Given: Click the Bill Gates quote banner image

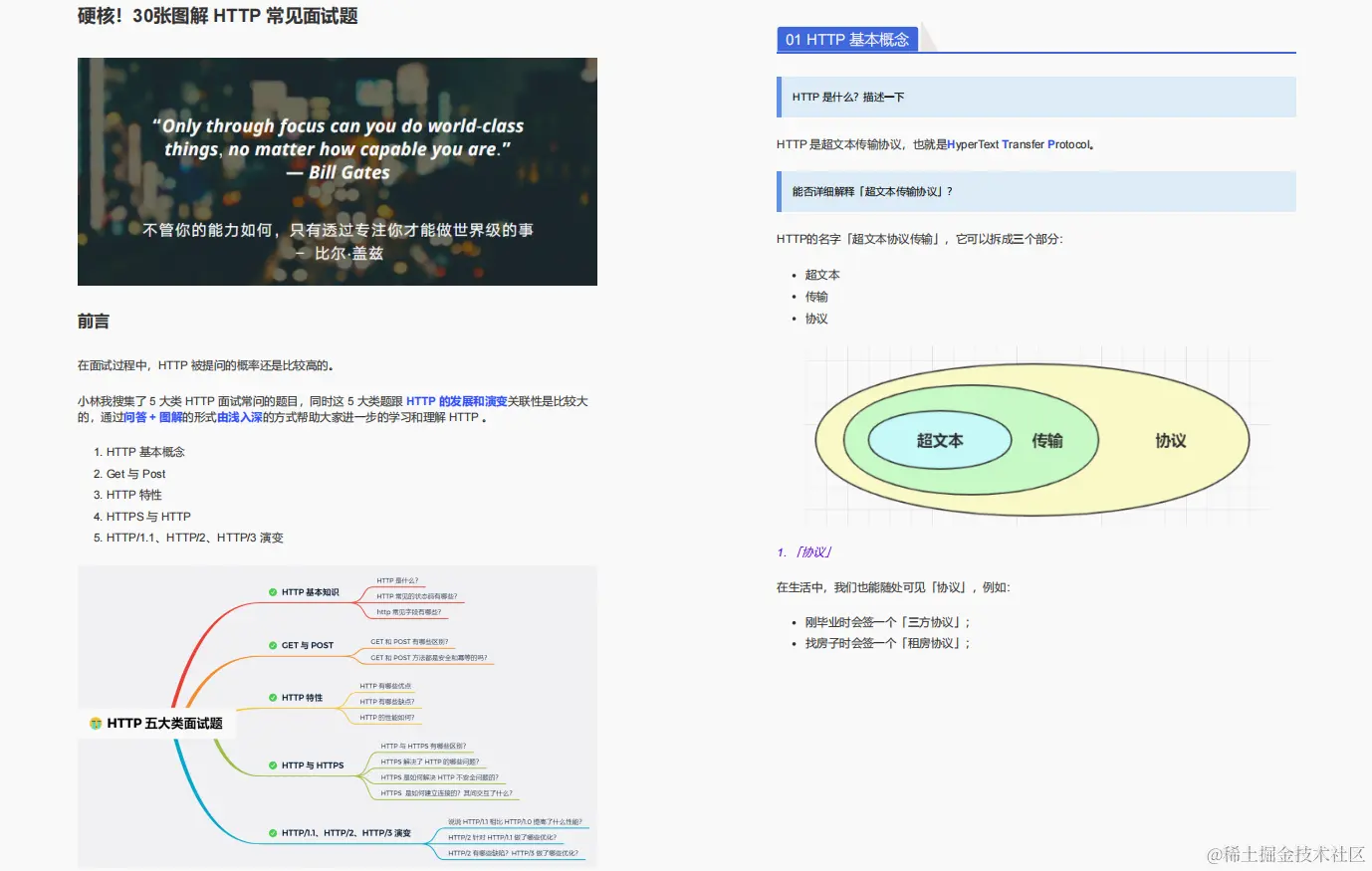Looking at the screenshot, I should [338, 170].
